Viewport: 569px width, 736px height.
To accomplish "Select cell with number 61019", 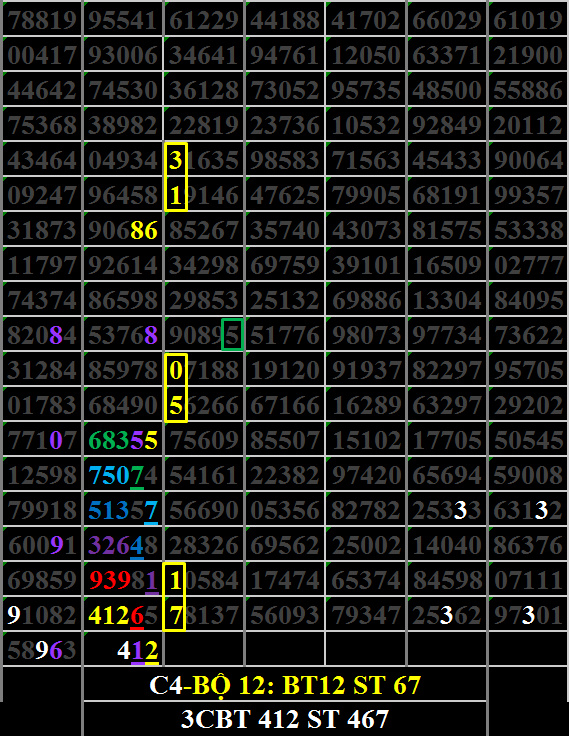I will (528, 19).
